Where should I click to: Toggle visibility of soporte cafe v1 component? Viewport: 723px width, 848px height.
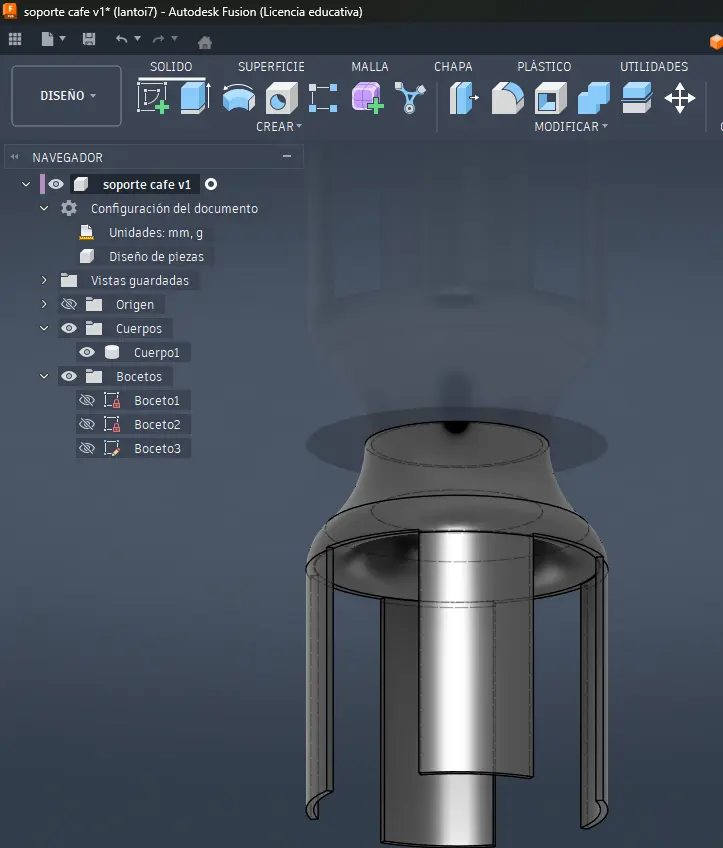coord(56,184)
